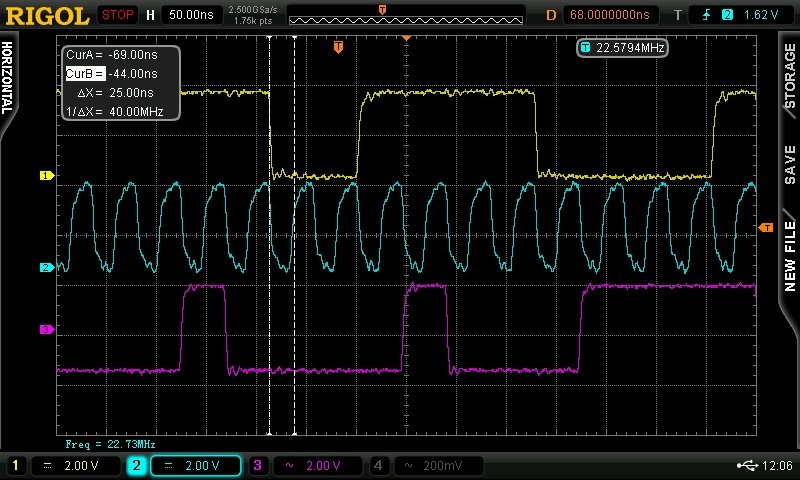This screenshot has width=800, height=480.
Task: Toggle channel 3 magenta badge
Action: coord(258,465)
